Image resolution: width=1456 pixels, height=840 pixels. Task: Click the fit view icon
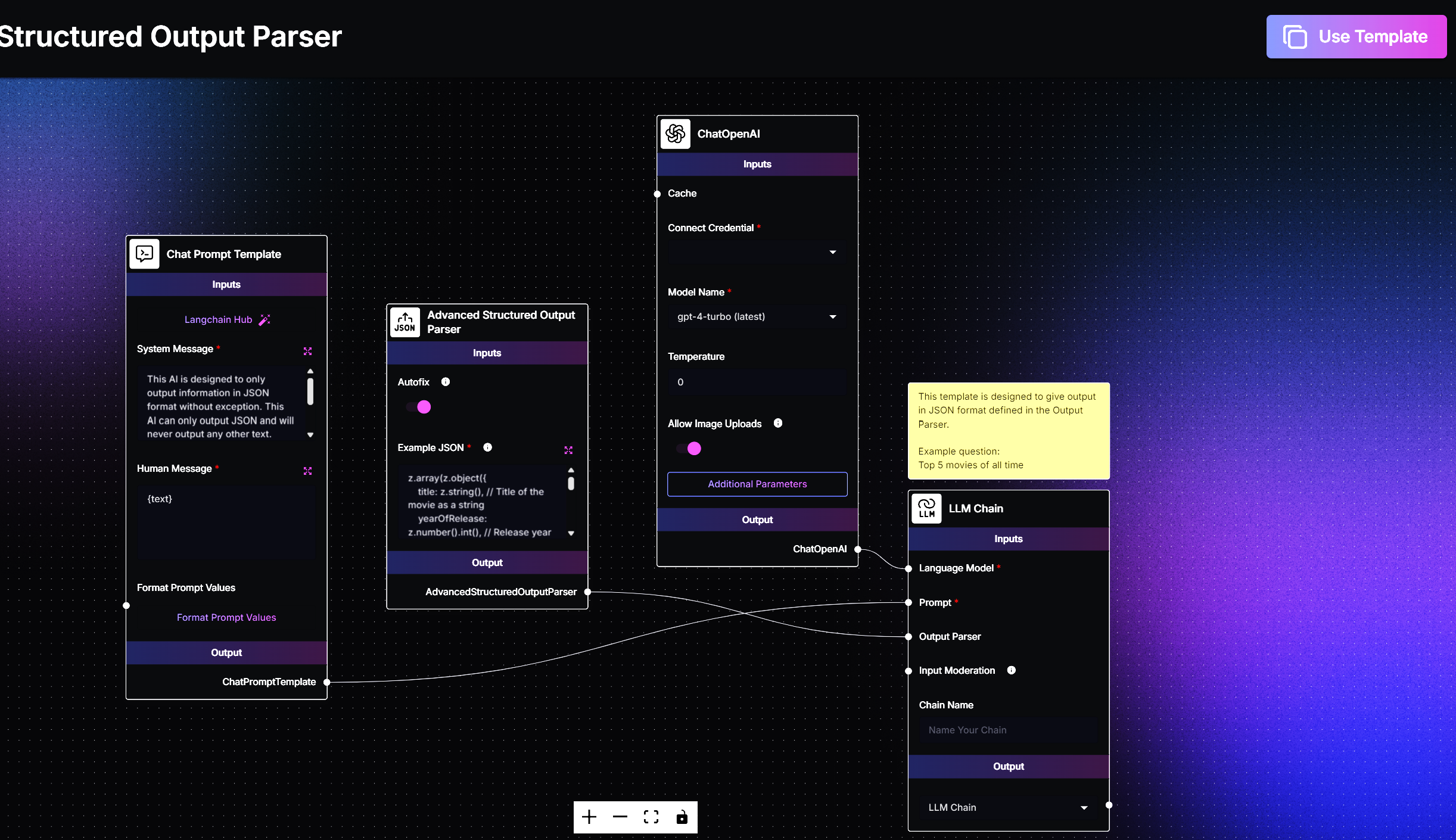pyautogui.click(x=651, y=817)
